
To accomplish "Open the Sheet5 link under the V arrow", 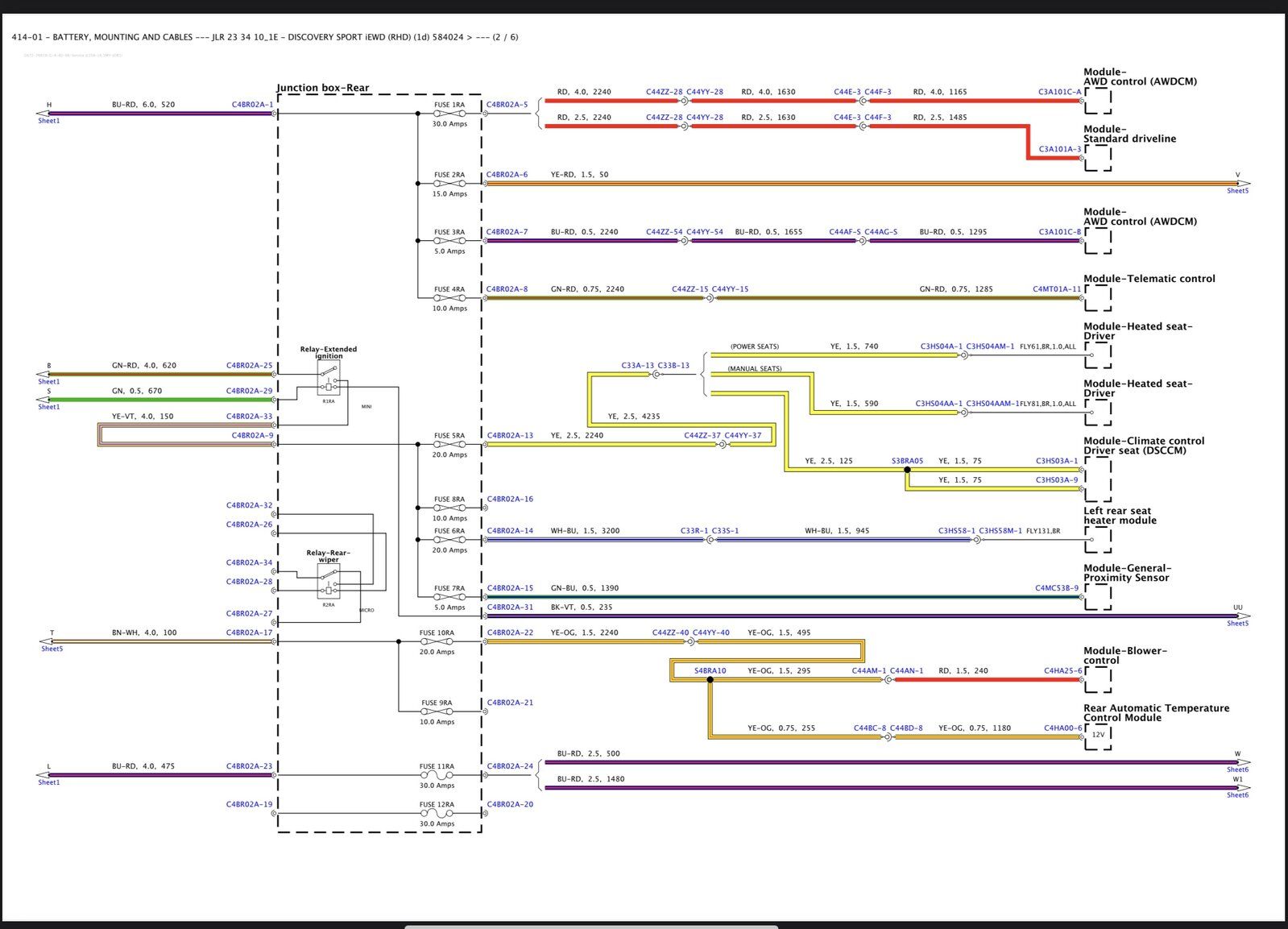I will (1238, 191).
